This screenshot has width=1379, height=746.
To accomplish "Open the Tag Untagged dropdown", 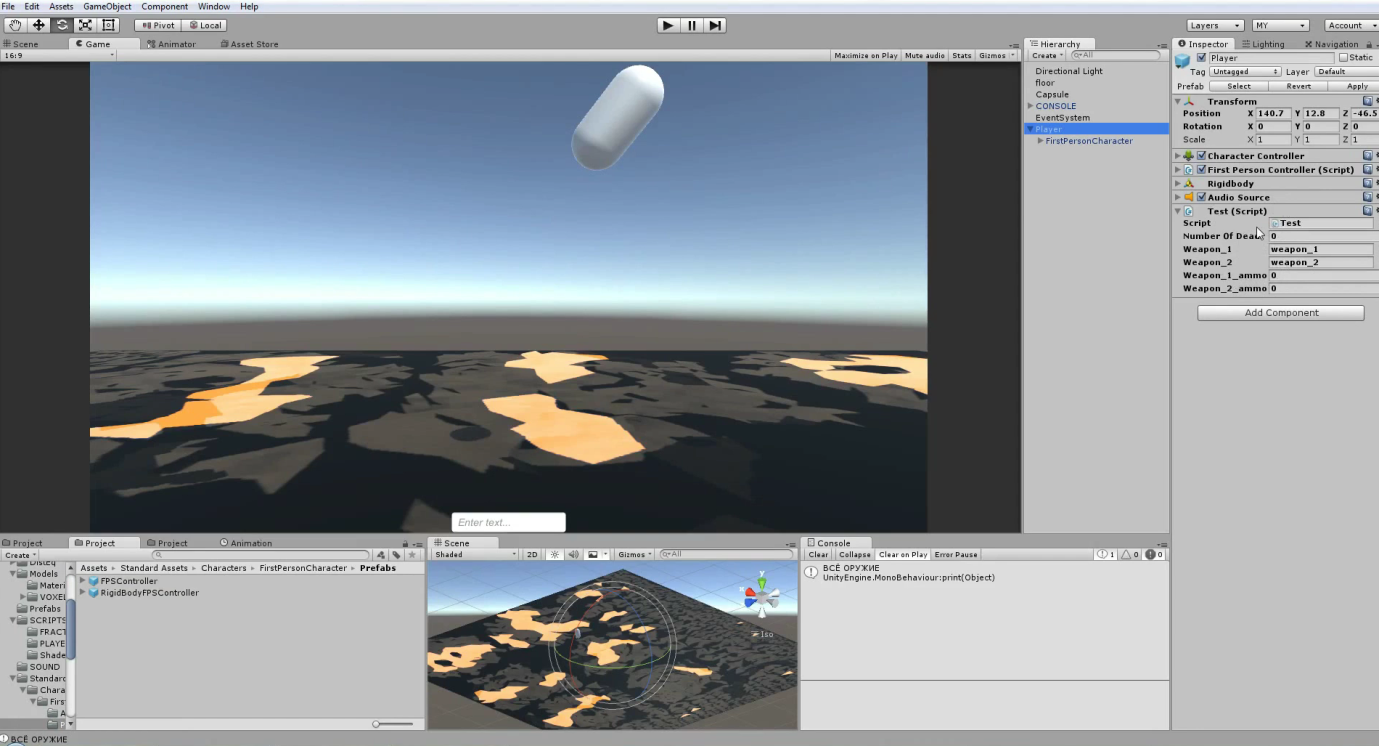I will click(1245, 72).
